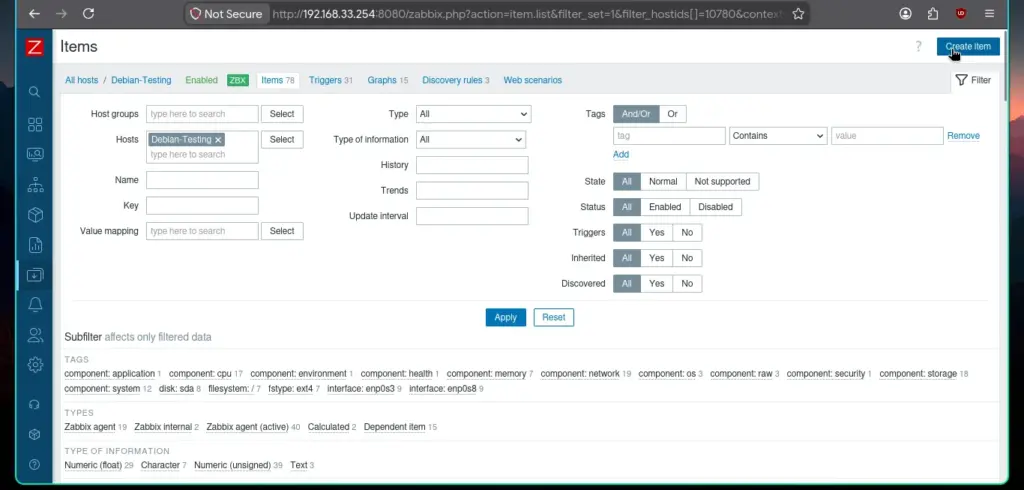Open the Support headset icon
Screen dimensions: 1024x490
point(35,405)
